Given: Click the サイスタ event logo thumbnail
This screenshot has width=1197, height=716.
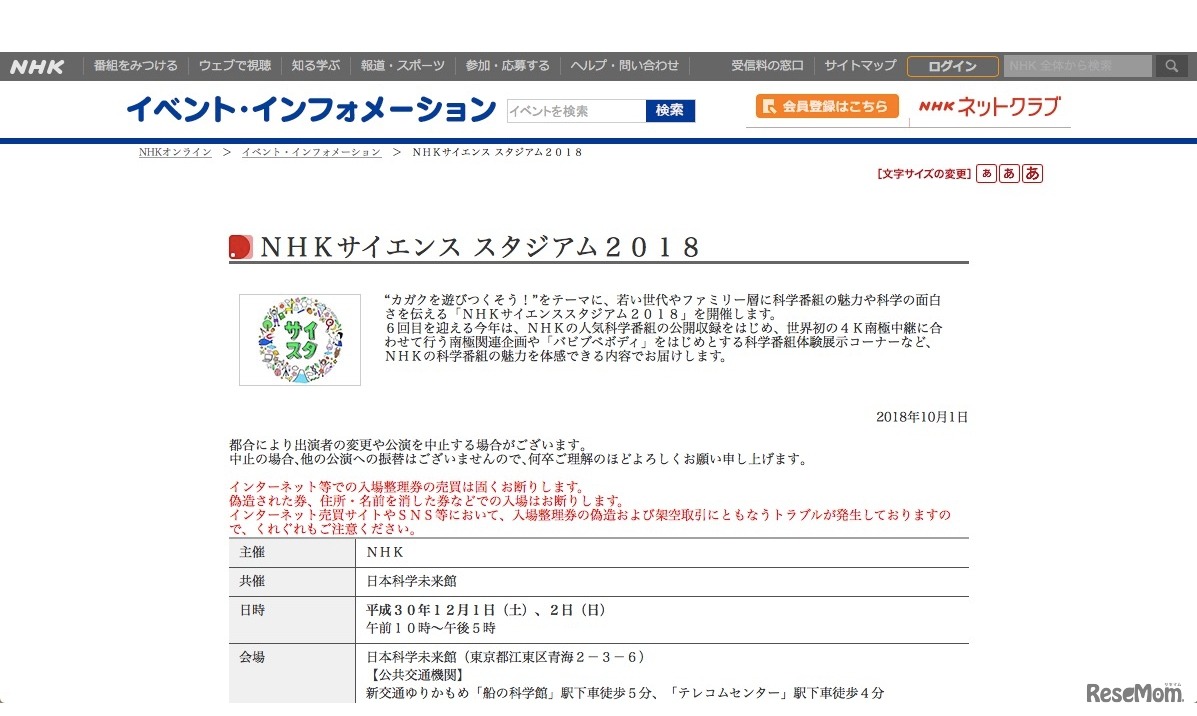Looking at the screenshot, I should pos(300,340).
